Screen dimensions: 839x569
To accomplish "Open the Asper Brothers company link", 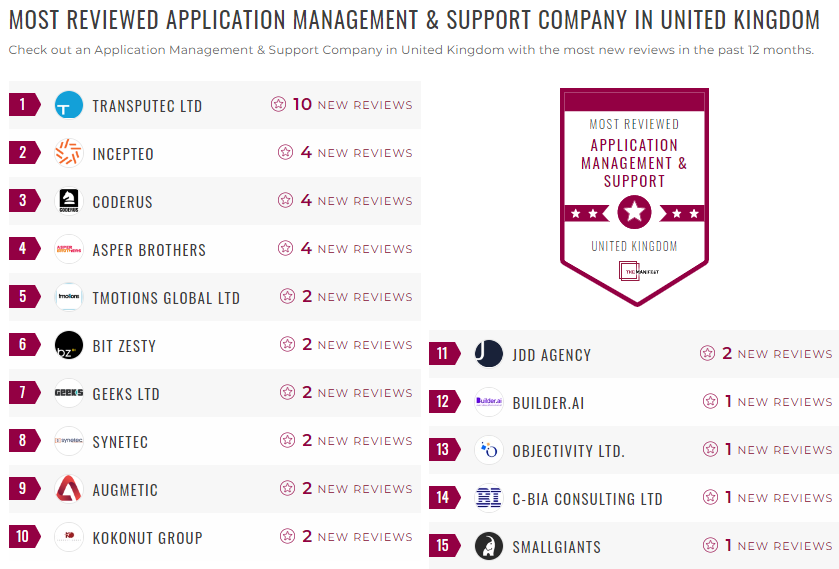I will point(149,250).
